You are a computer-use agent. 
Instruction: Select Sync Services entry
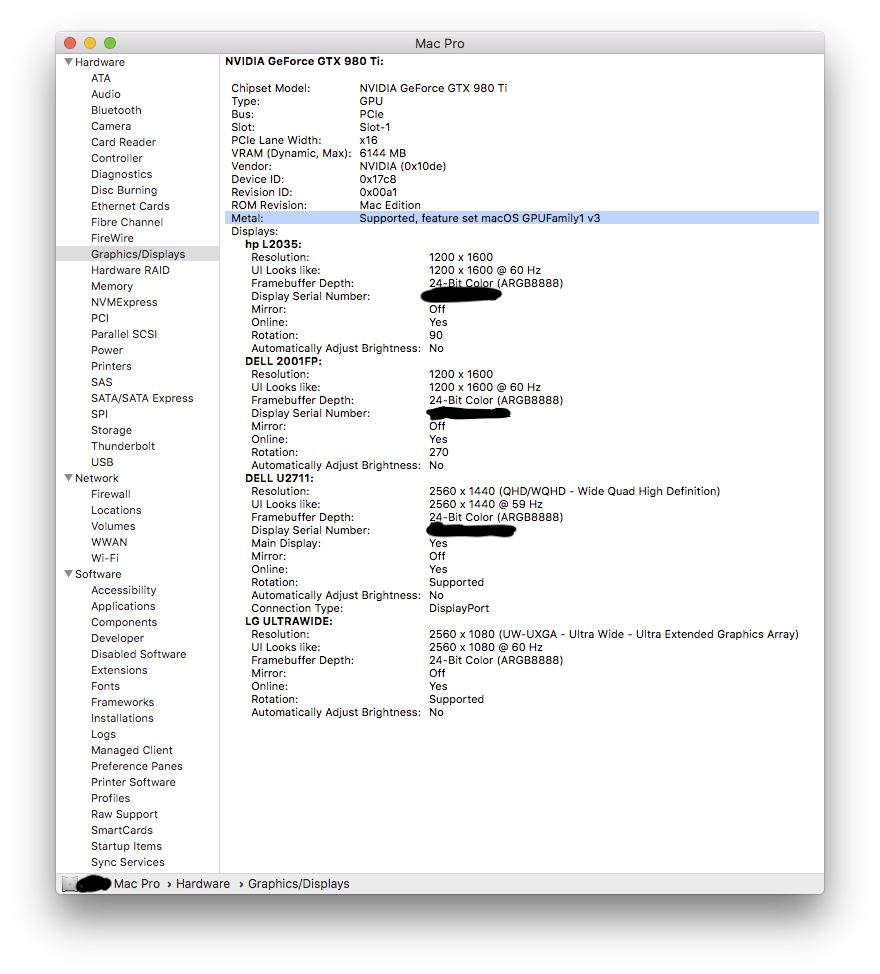(x=127, y=862)
